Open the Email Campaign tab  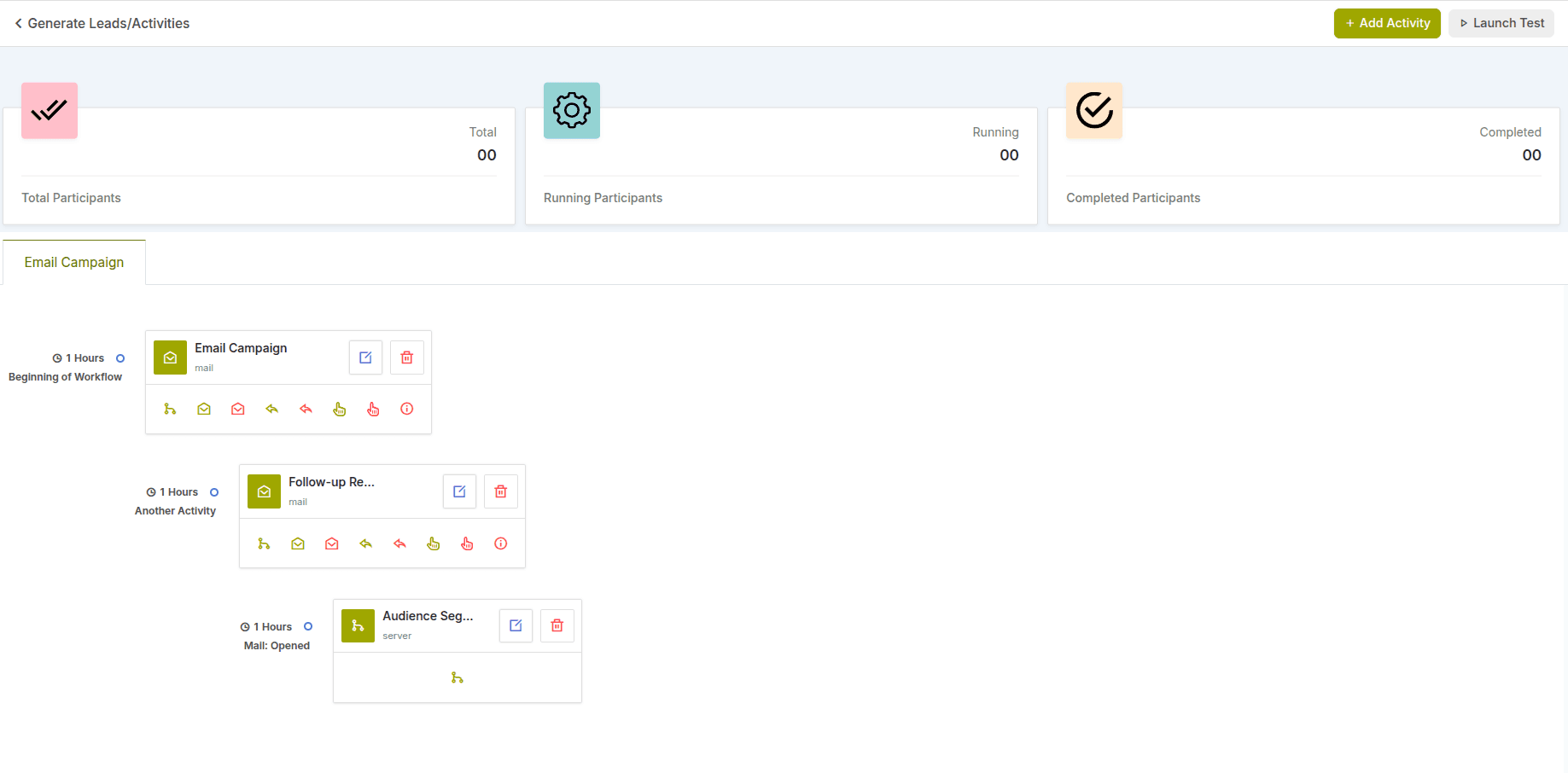[74, 263]
